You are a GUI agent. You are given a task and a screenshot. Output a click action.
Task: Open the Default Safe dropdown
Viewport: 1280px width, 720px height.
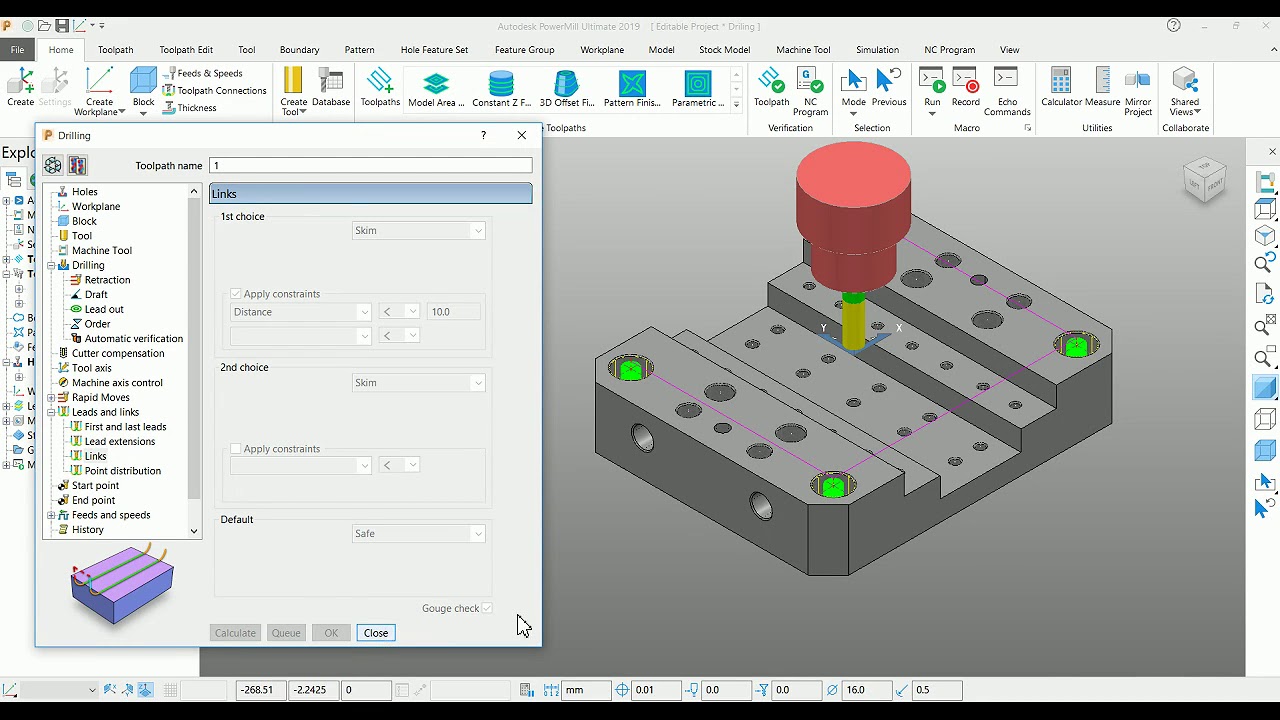[418, 534]
